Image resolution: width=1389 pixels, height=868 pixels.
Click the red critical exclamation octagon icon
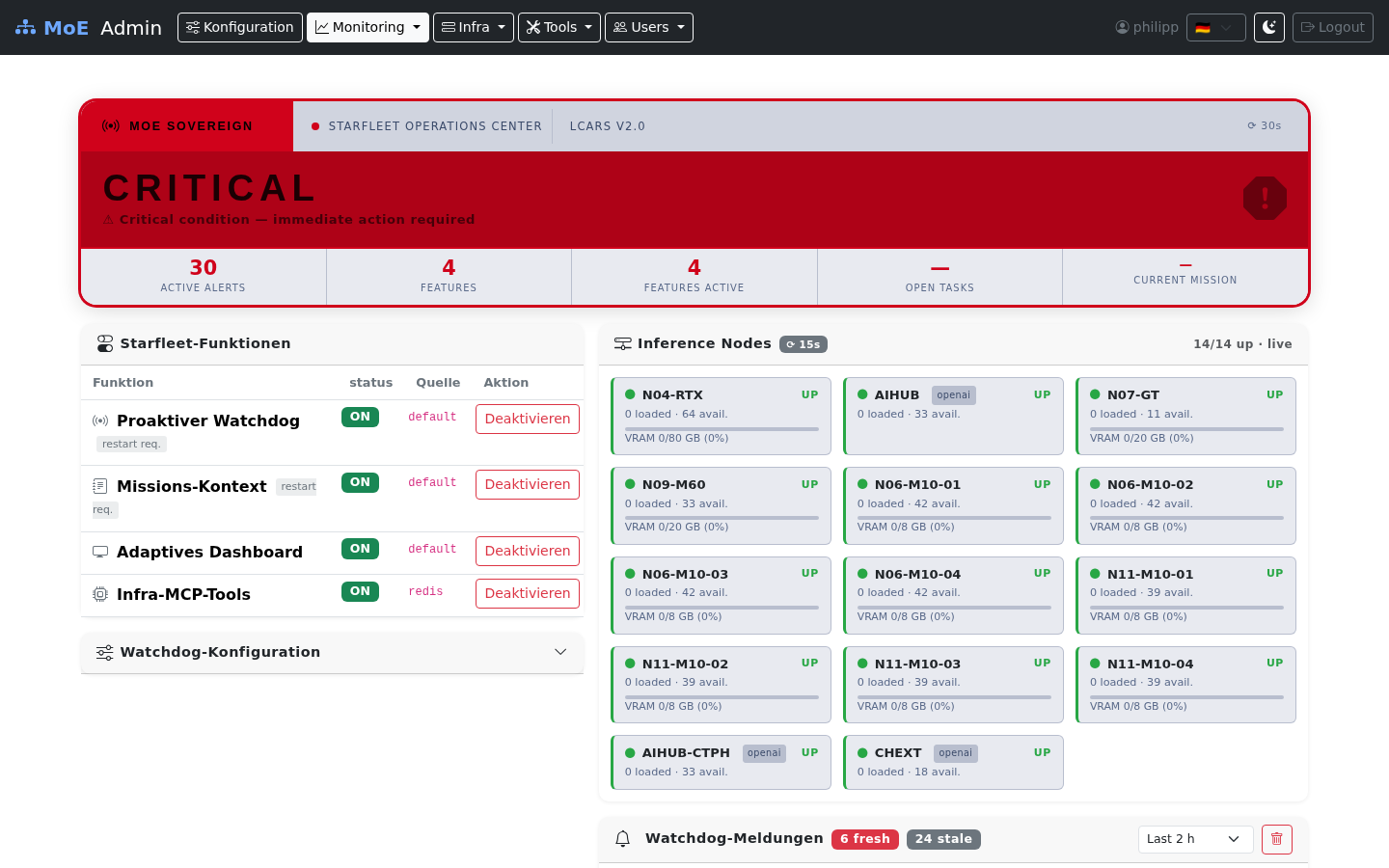click(1265, 199)
